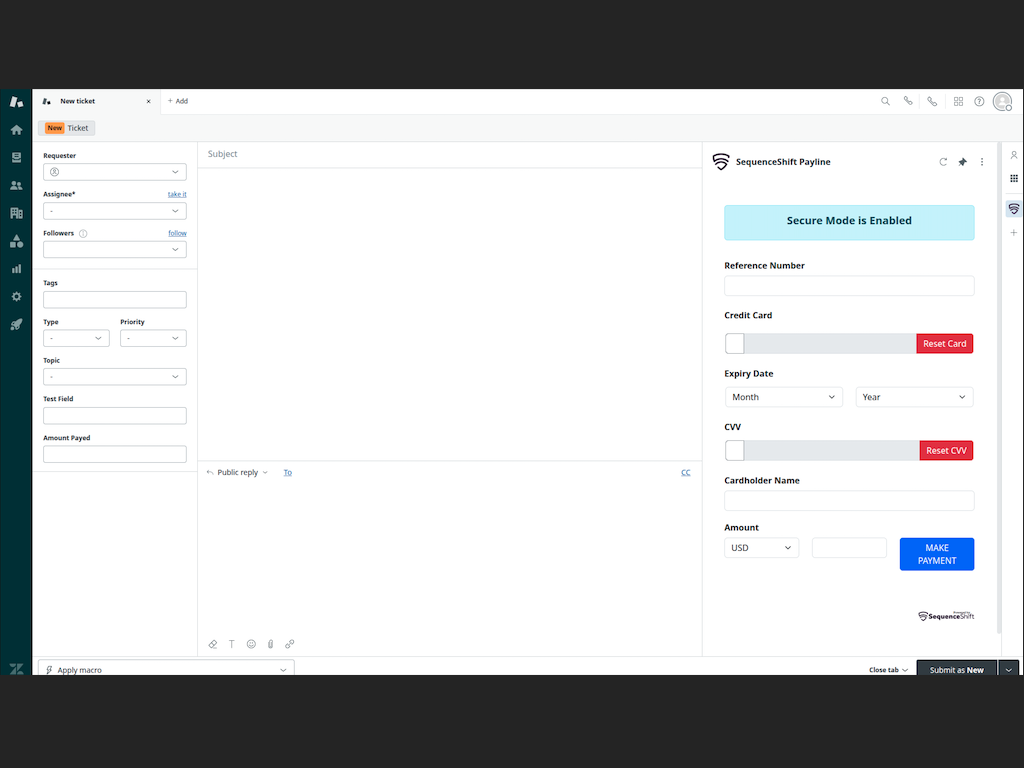Open the Month dropdown under Expiry Date
The image size is (1024, 768).
coord(783,396)
